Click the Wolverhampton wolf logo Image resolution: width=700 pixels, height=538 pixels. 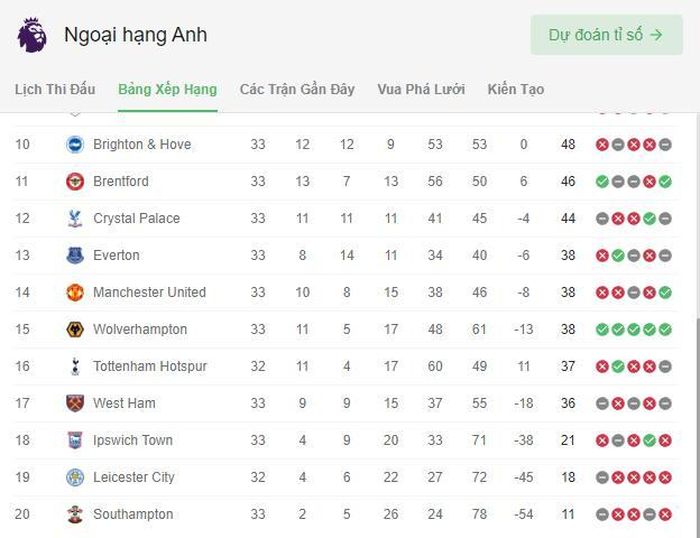[x=75, y=329]
